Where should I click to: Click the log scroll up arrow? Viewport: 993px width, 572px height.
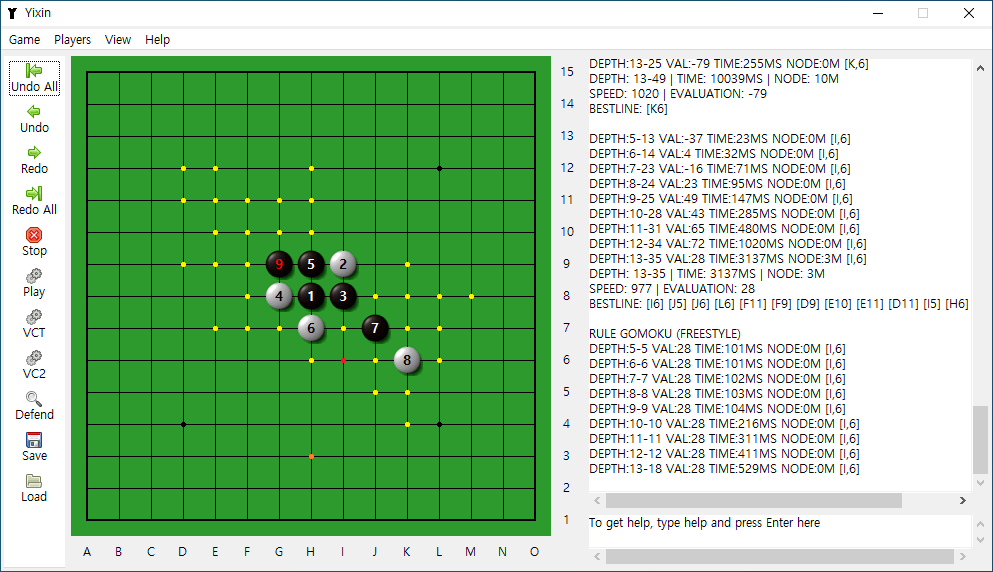pyautogui.click(x=980, y=68)
